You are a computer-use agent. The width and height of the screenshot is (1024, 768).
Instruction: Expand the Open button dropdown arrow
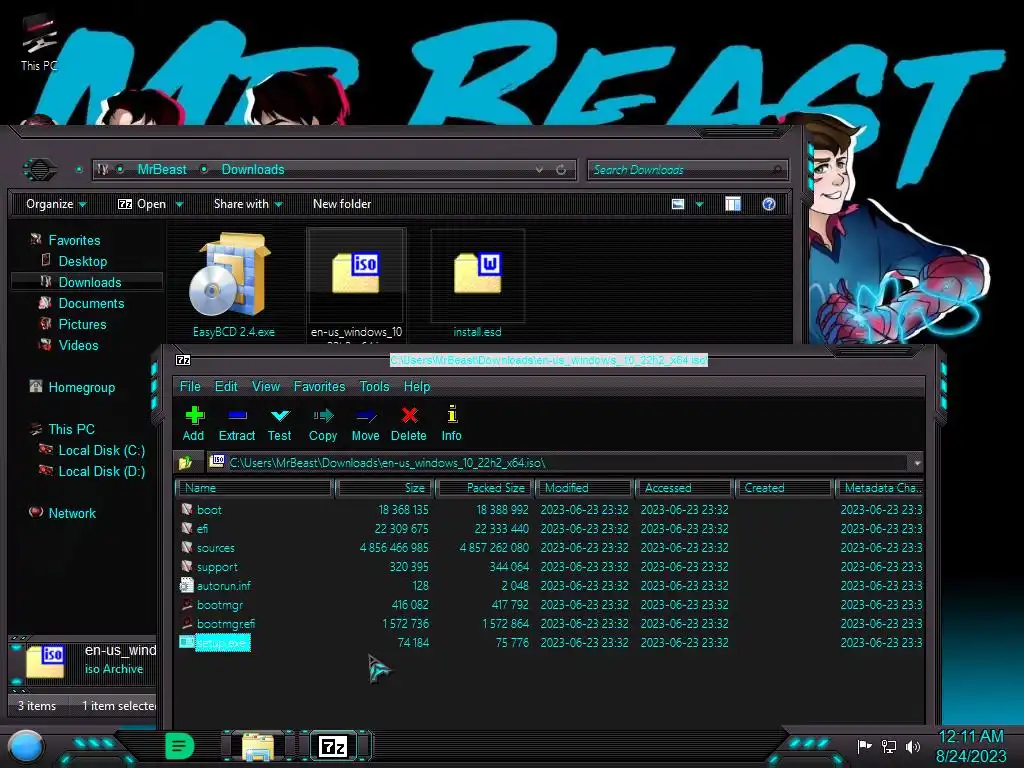(x=179, y=204)
